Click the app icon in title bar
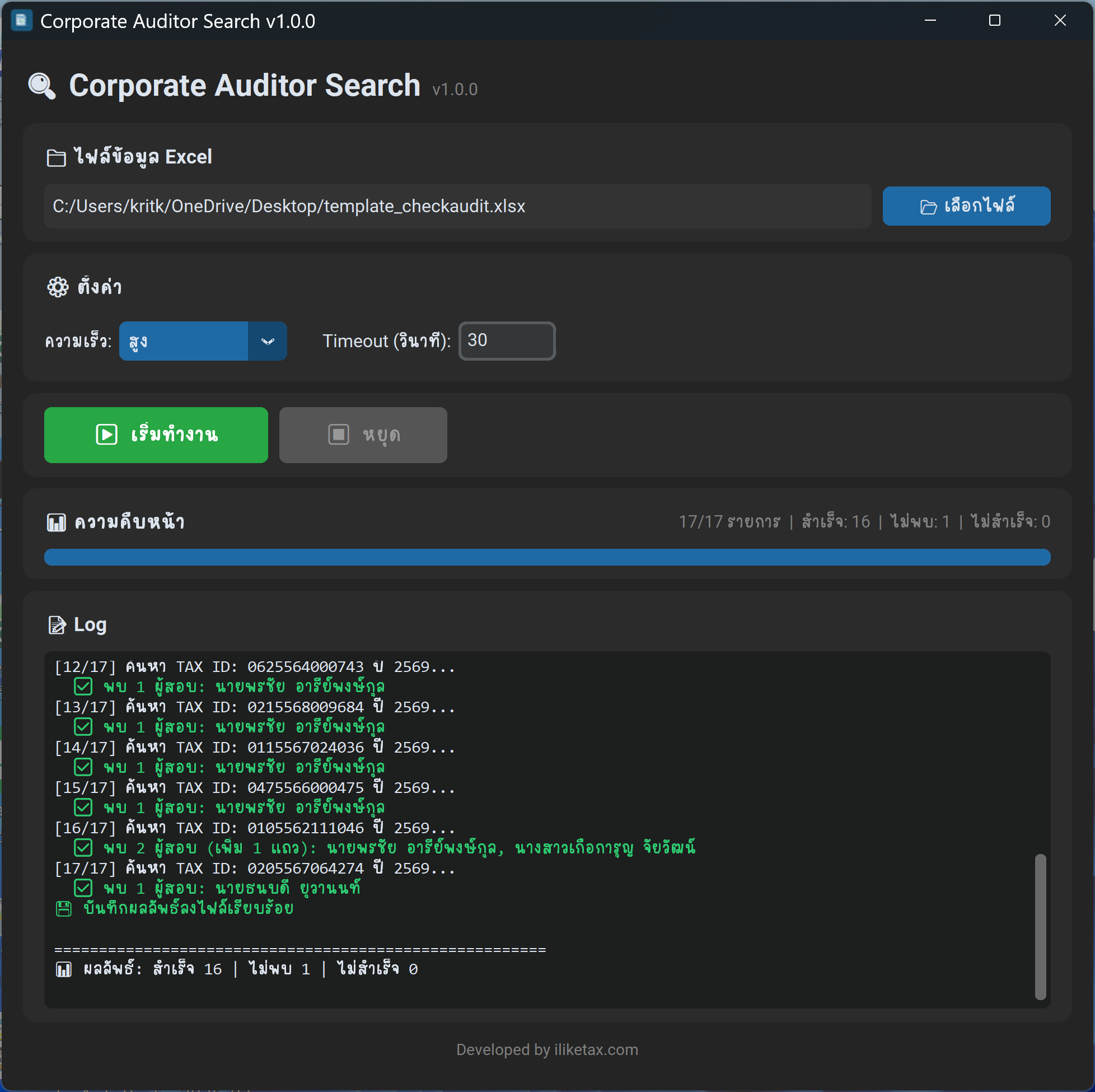Screen dimensions: 1095x1092 click(x=21, y=21)
